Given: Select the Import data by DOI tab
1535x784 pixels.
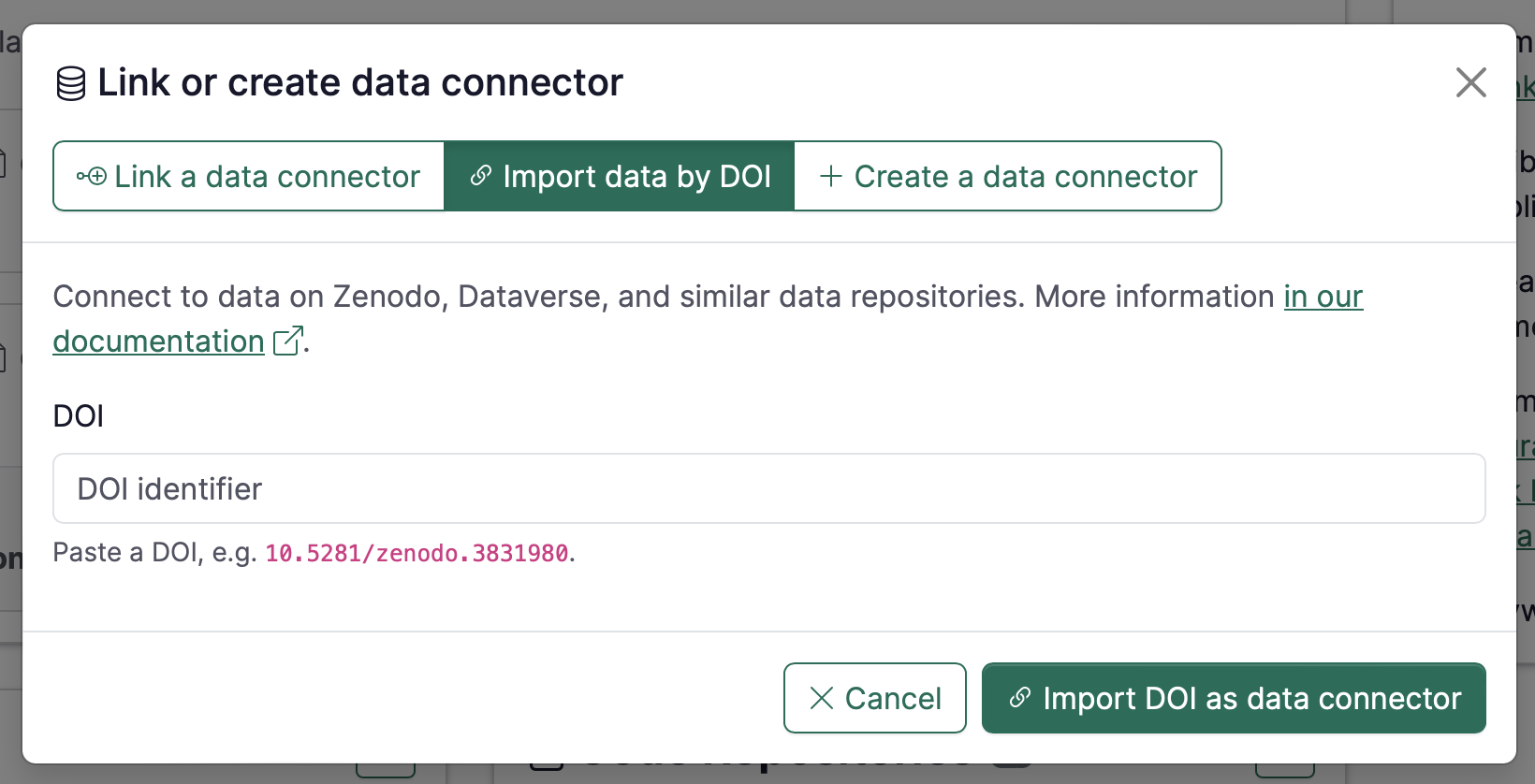Looking at the screenshot, I should [x=620, y=176].
